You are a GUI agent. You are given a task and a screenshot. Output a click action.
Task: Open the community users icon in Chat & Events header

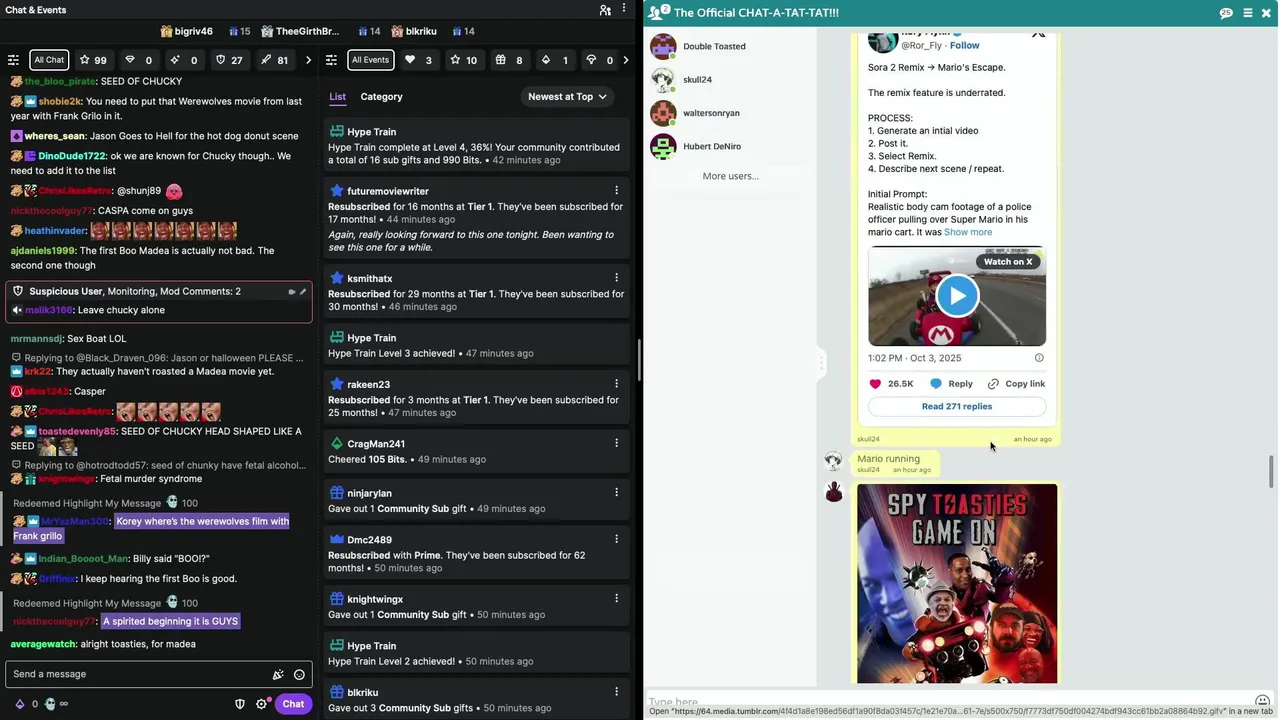coord(605,10)
